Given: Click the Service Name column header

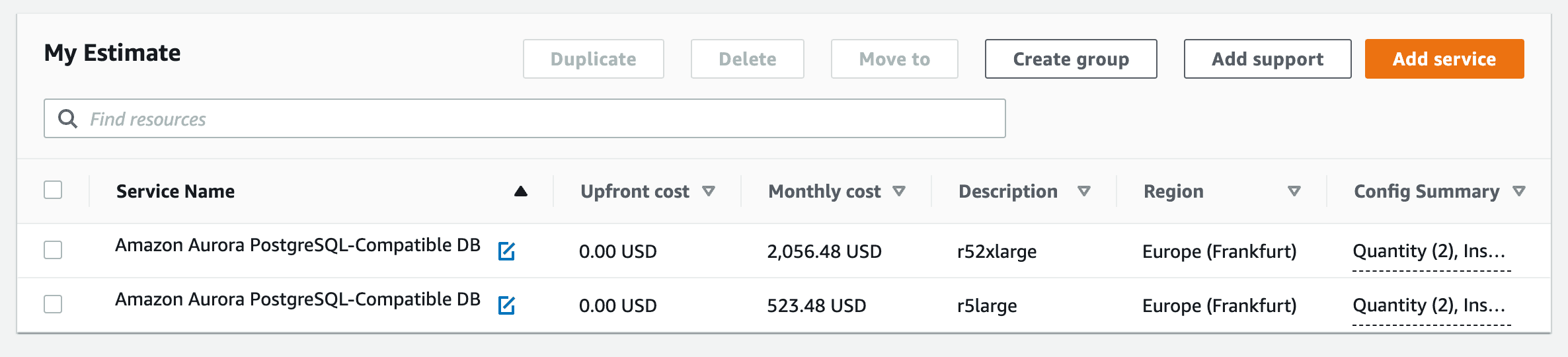Looking at the screenshot, I should pyautogui.click(x=175, y=191).
